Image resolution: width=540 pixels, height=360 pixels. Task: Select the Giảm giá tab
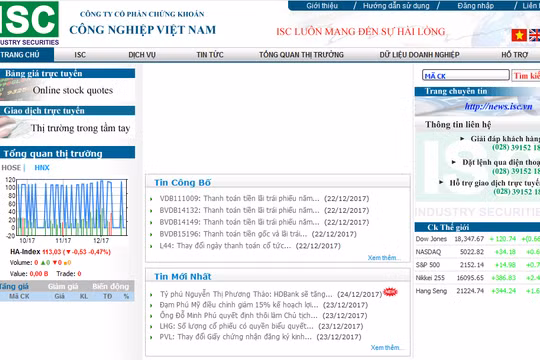tap(63, 286)
